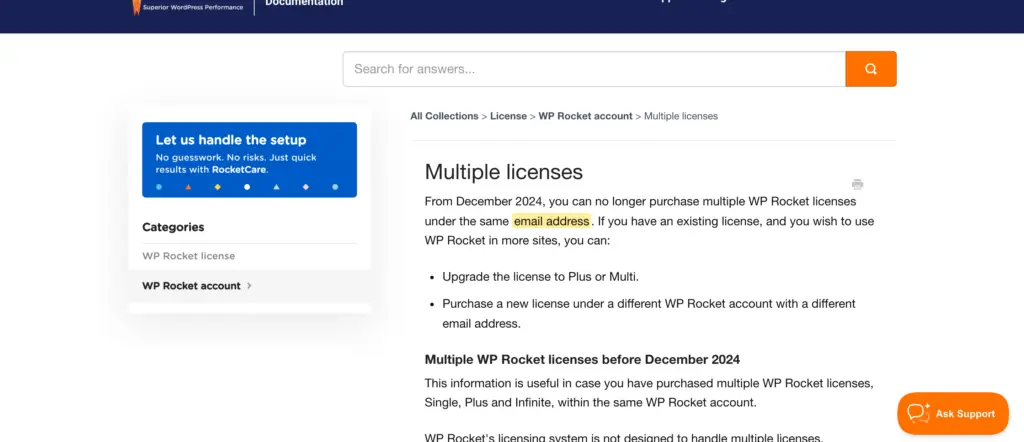1024x442 pixels.
Task: Click the 'This information is useful' paragraph
Action: tap(648, 392)
